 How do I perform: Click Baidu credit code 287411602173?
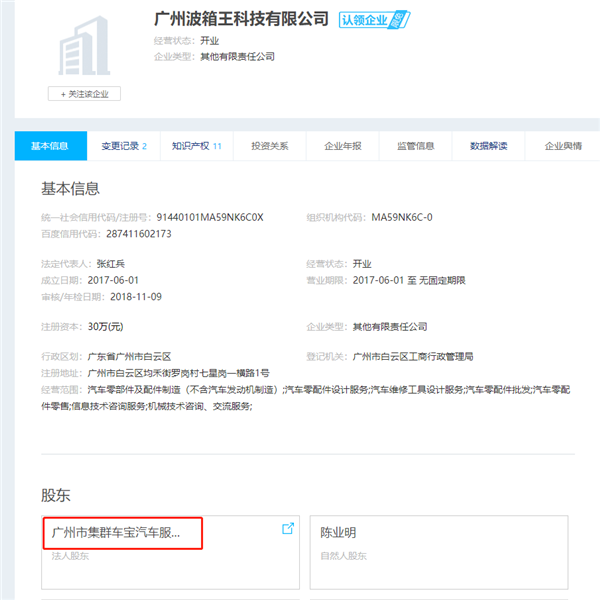click(x=139, y=234)
